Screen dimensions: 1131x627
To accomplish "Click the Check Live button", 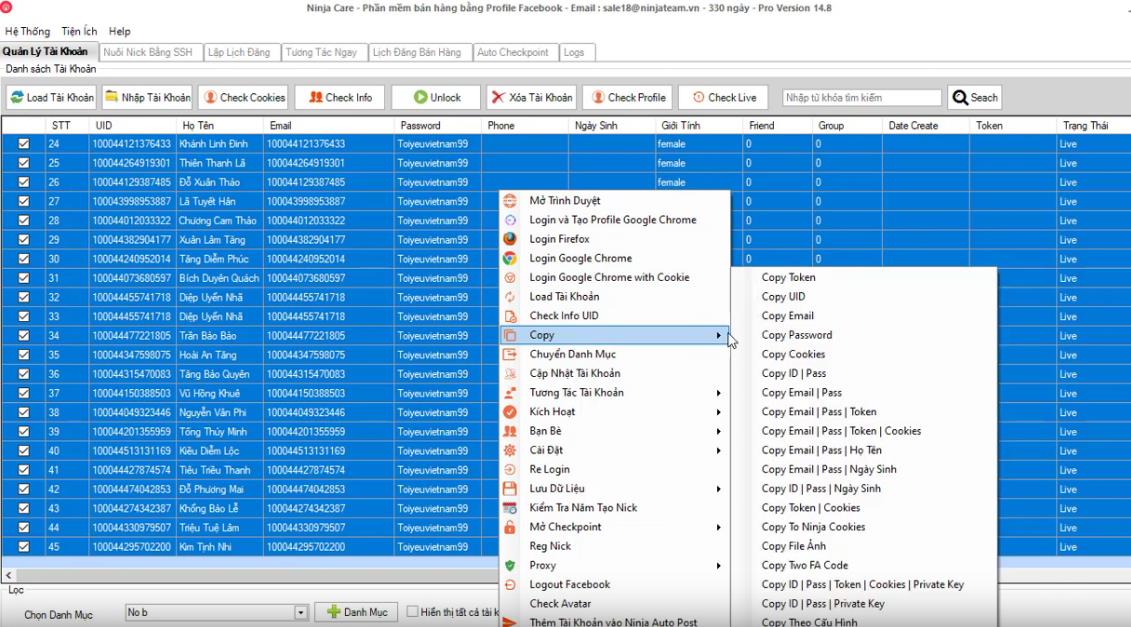I will (723, 97).
